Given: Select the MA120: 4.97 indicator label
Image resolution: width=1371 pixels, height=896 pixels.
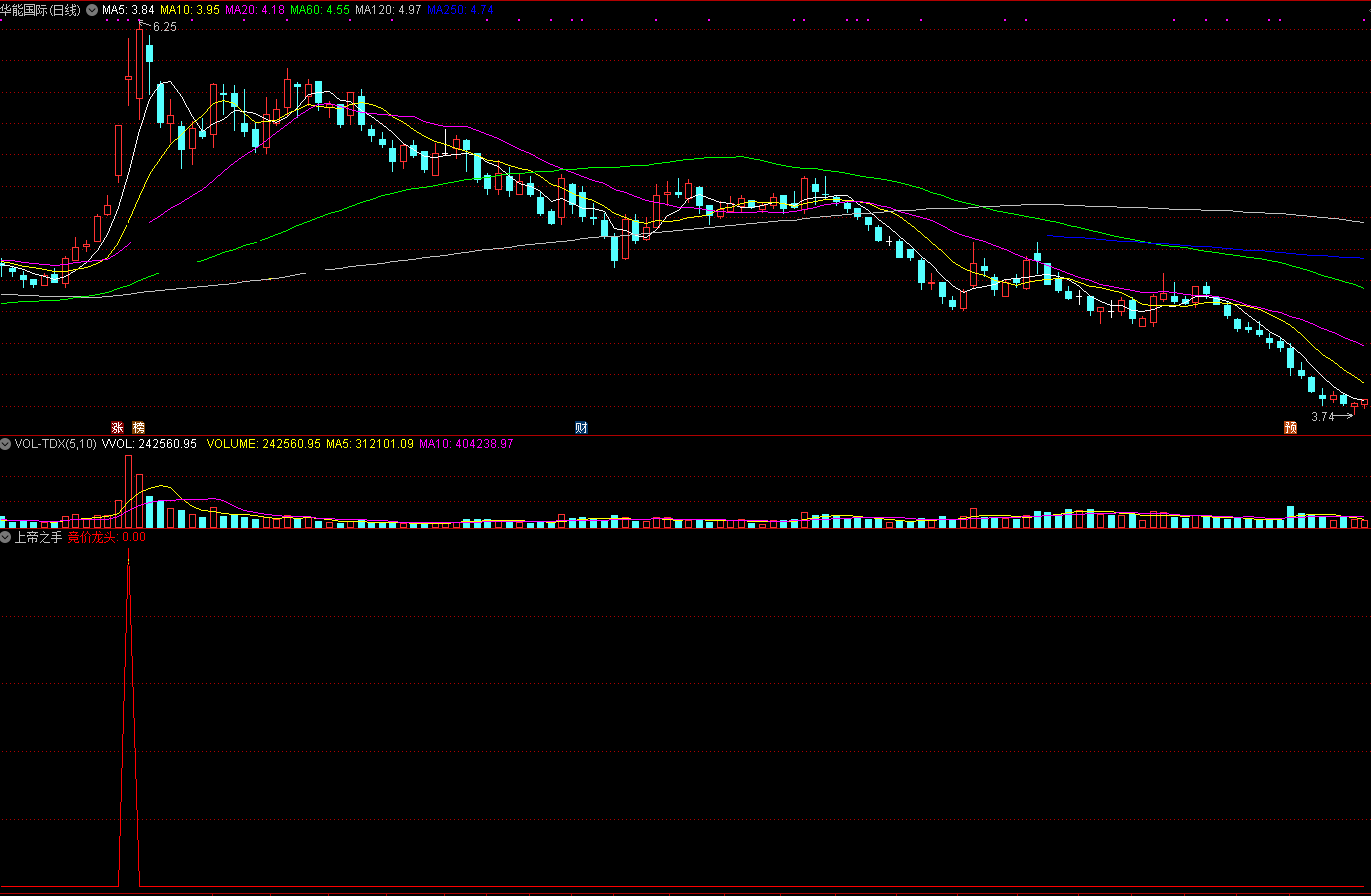Looking at the screenshot, I should tap(388, 9).
